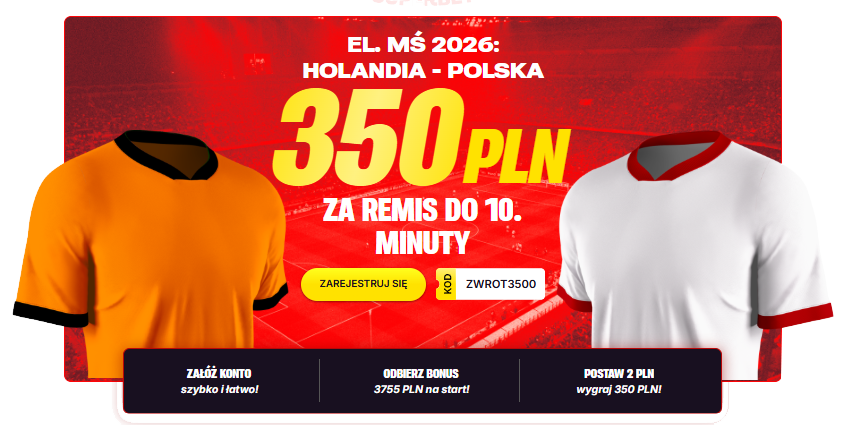Click the yellow KOD tag label
859x425 pixels.
[x=447, y=284]
